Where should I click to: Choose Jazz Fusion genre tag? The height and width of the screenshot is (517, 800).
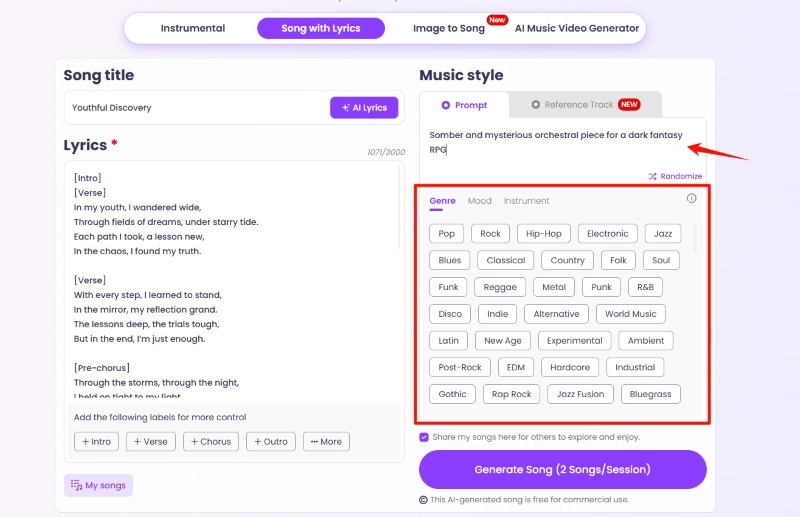pos(580,394)
